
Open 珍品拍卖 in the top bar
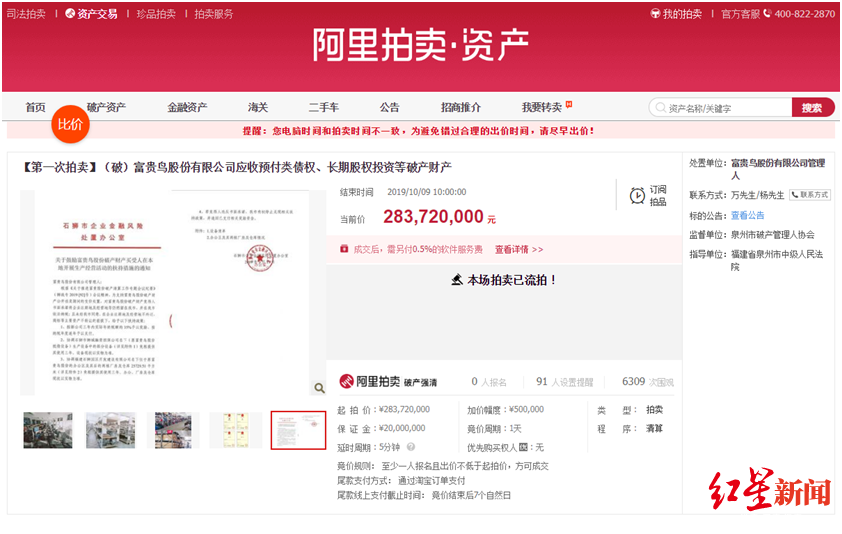click(x=155, y=14)
